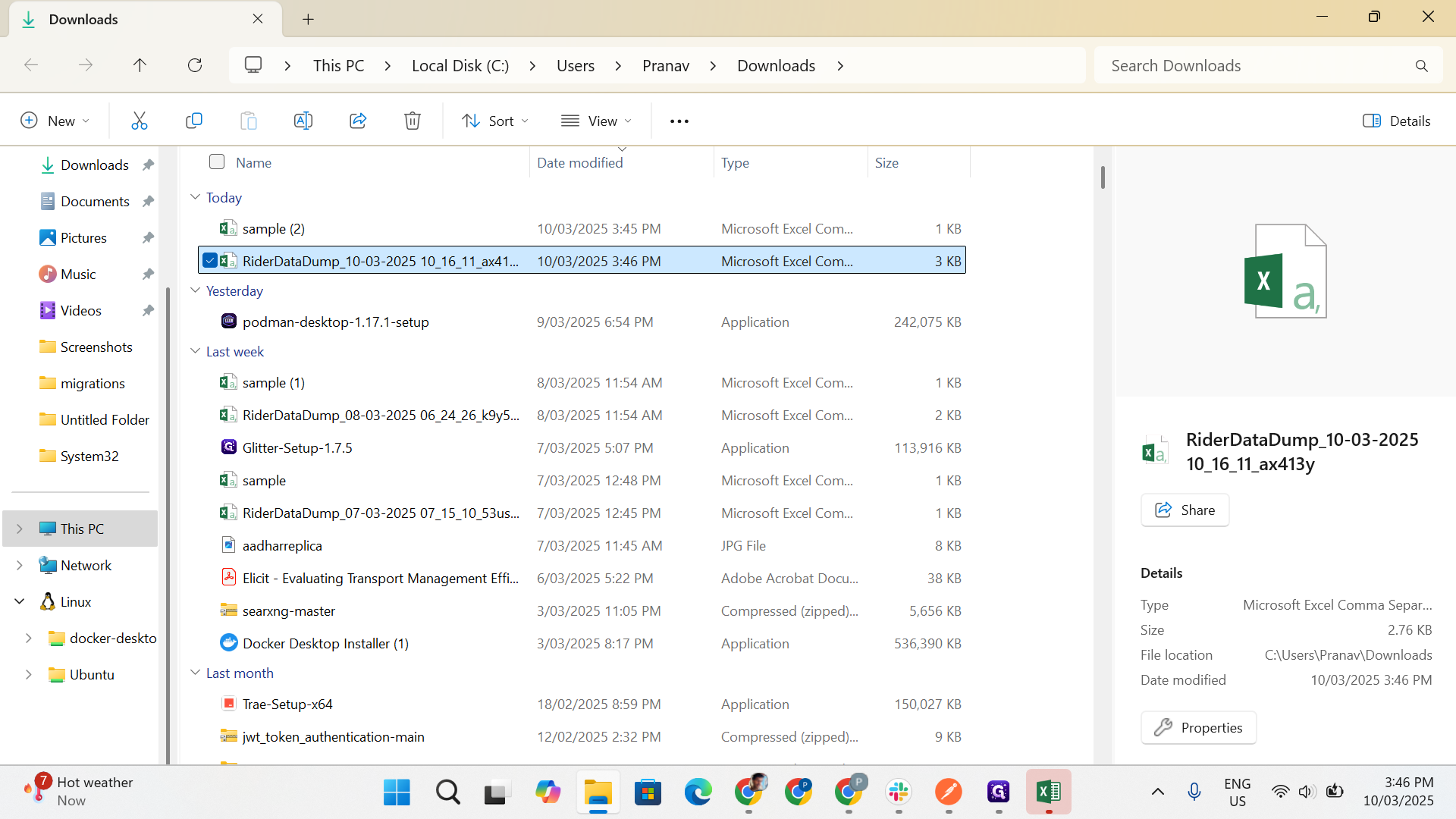
Task: Click Pranav in the breadcrumb
Action: [x=666, y=66]
